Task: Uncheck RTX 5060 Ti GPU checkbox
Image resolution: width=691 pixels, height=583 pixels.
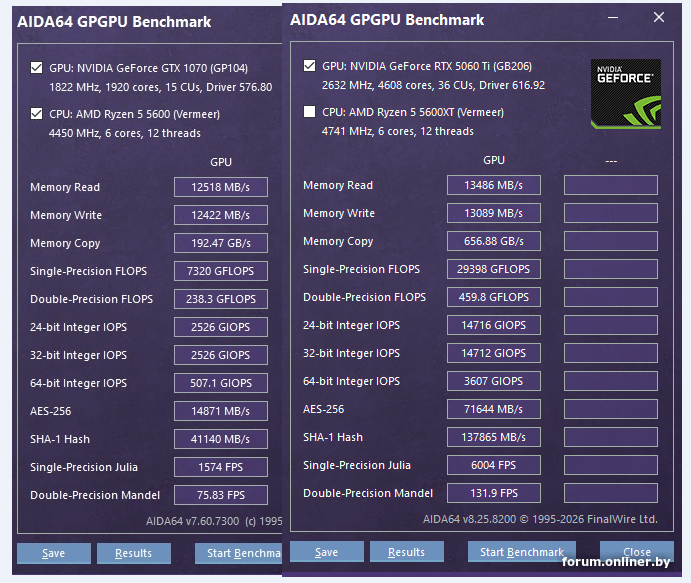Action: tap(309, 66)
